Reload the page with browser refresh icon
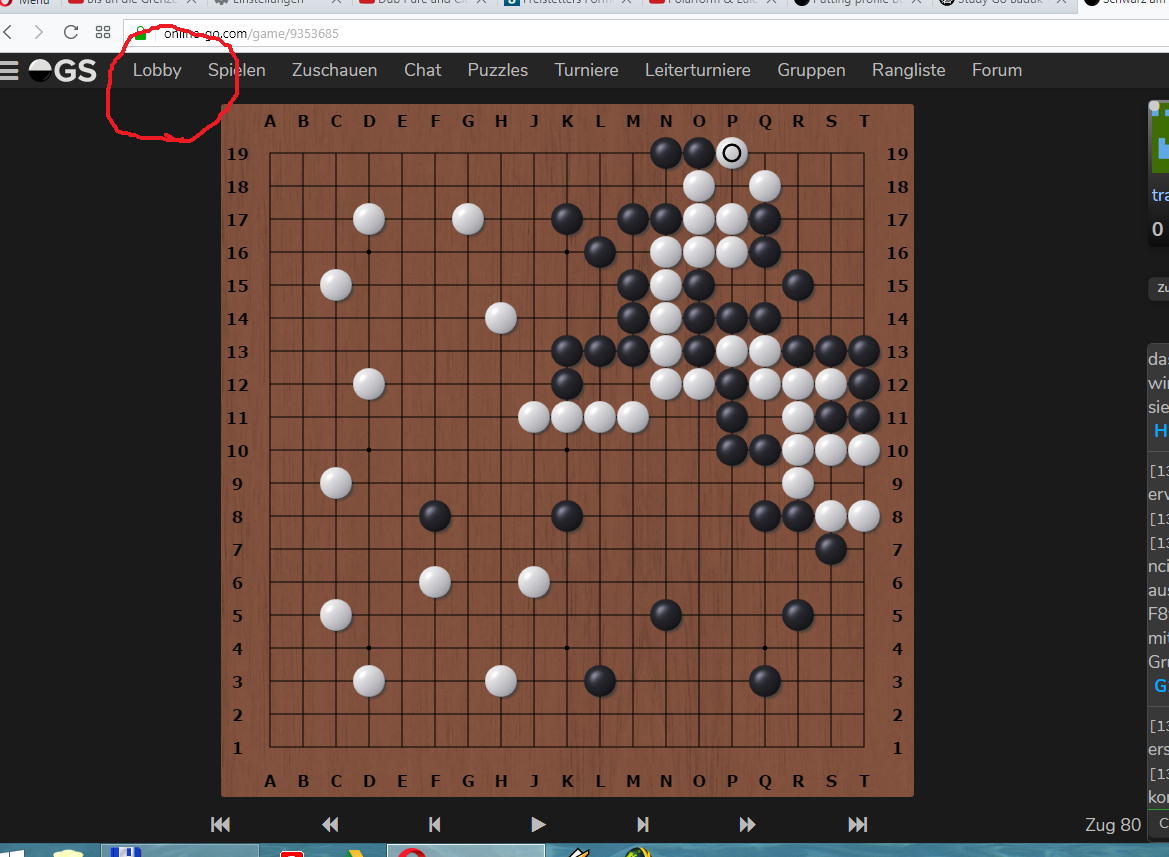Screen dimensions: 1169x857 pos(71,32)
